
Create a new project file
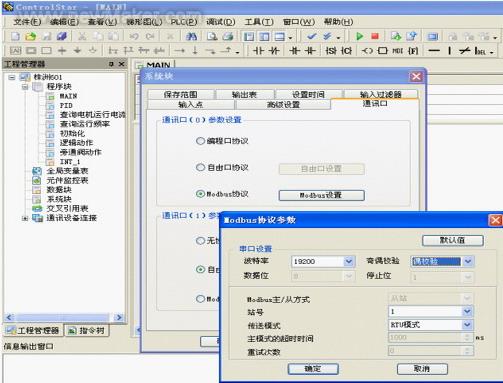coord(15,36)
